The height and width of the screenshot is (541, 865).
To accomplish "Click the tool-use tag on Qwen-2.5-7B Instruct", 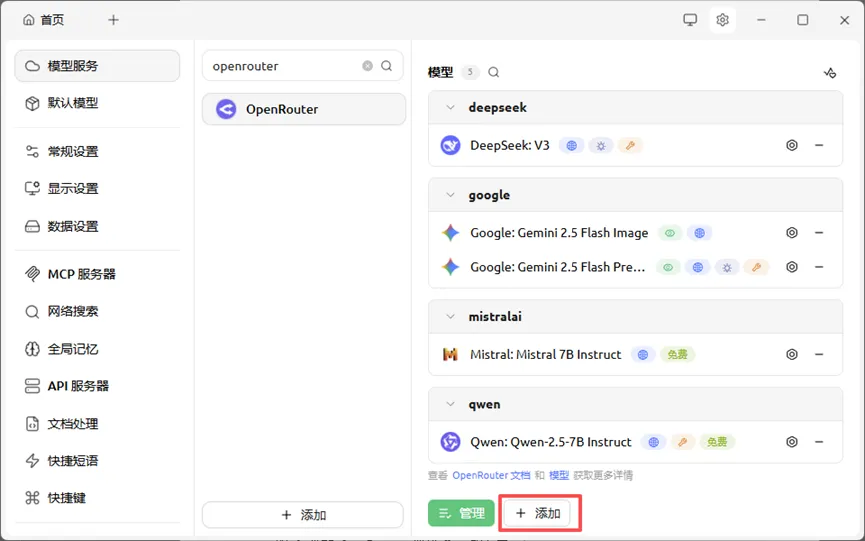I will click(682, 442).
